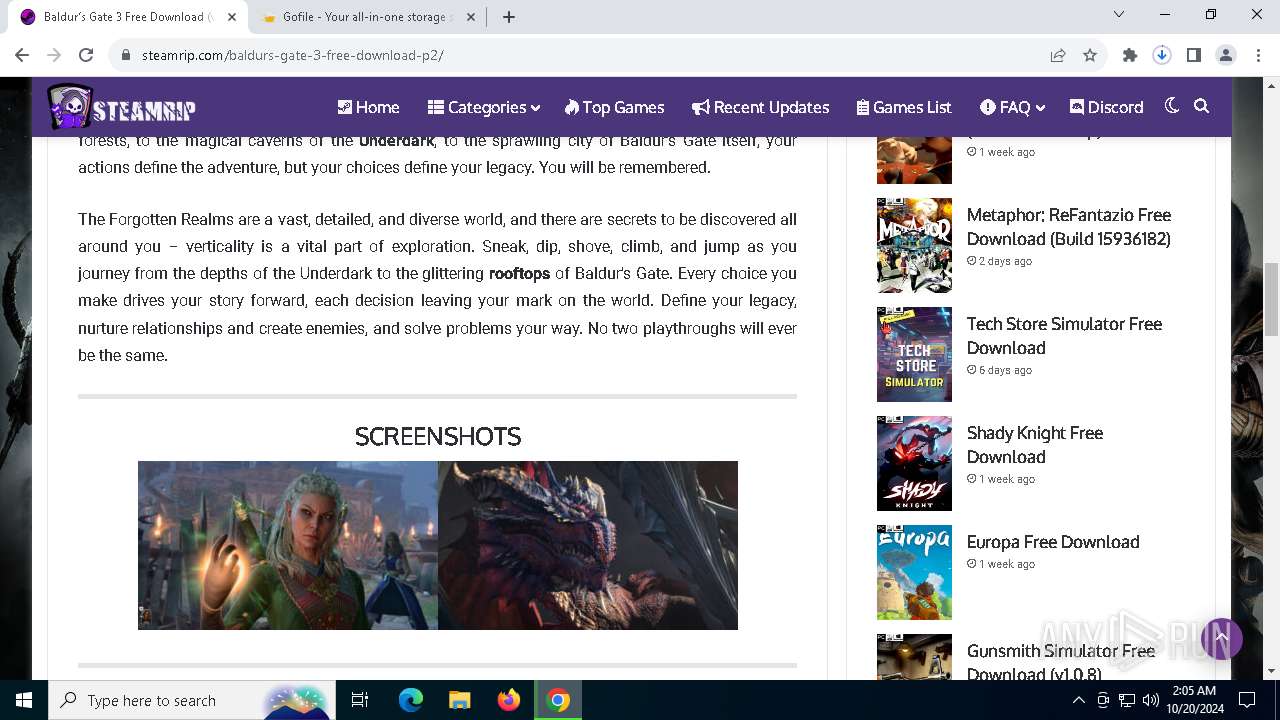
Task: Open volume control in system tray
Action: click(1151, 700)
